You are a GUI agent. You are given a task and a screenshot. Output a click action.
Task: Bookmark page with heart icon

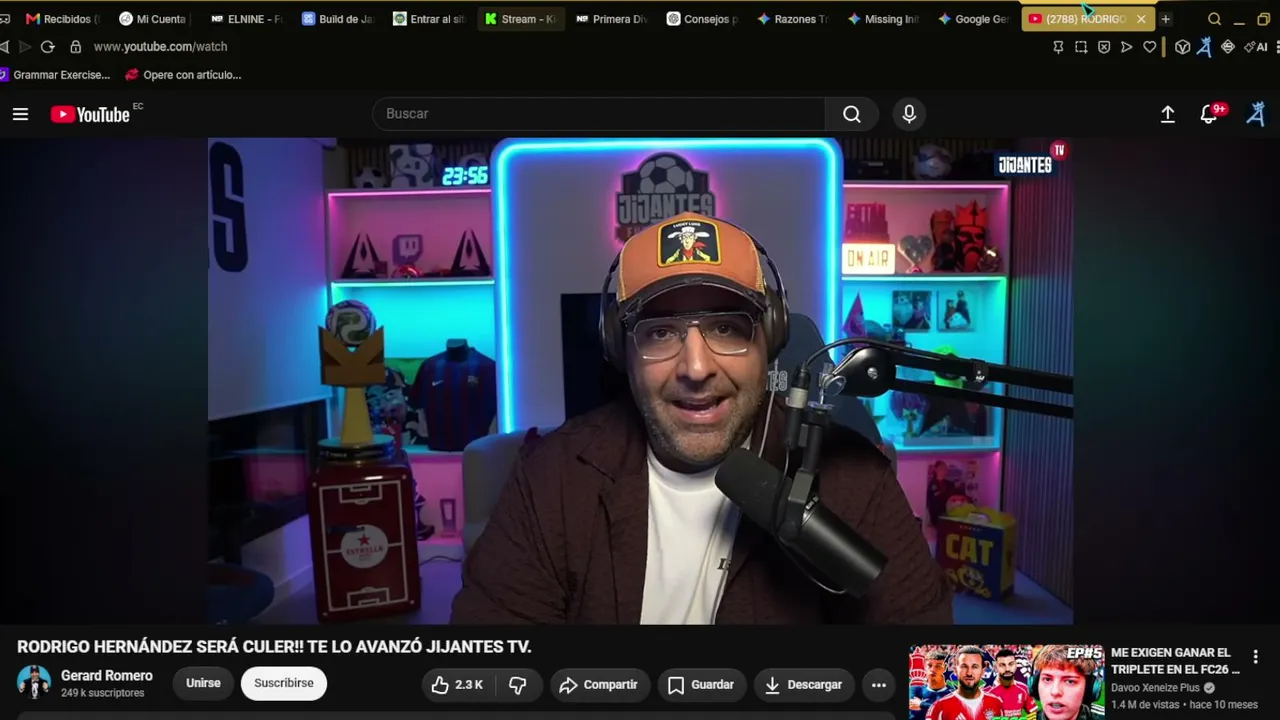pos(1150,47)
